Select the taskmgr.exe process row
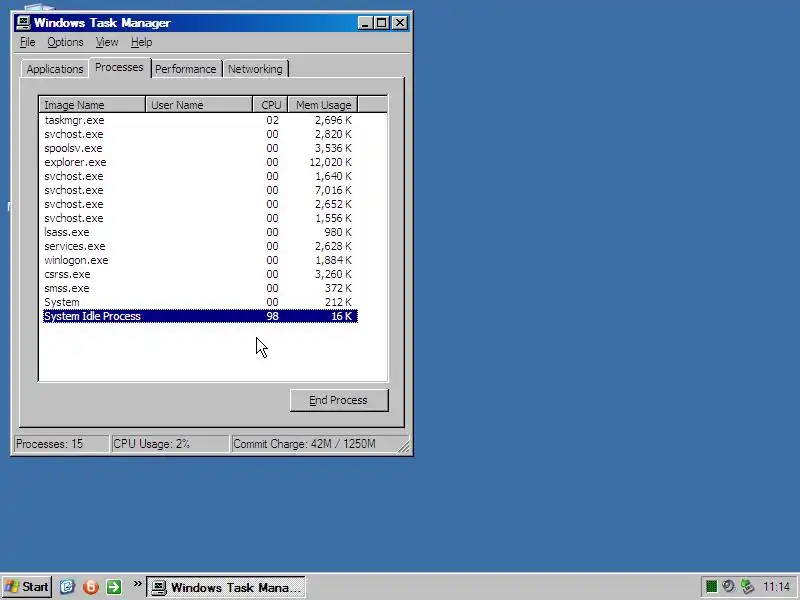Screen dimensions: 800x600 [200, 120]
